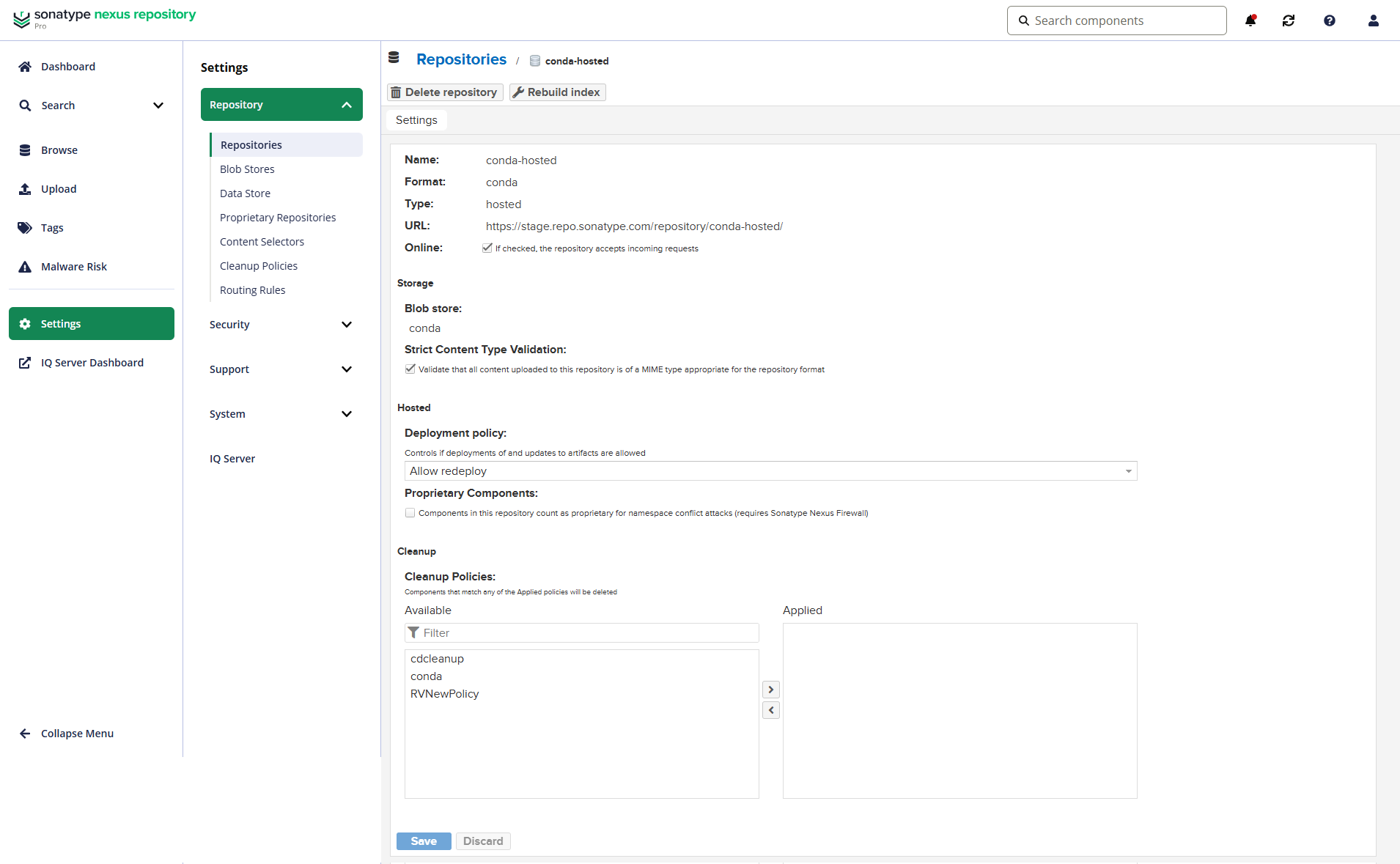Image resolution: width=1400 pixels, height=864 pixels.
Task: Open the help question mark icon
Action: tap(1330, 21)
